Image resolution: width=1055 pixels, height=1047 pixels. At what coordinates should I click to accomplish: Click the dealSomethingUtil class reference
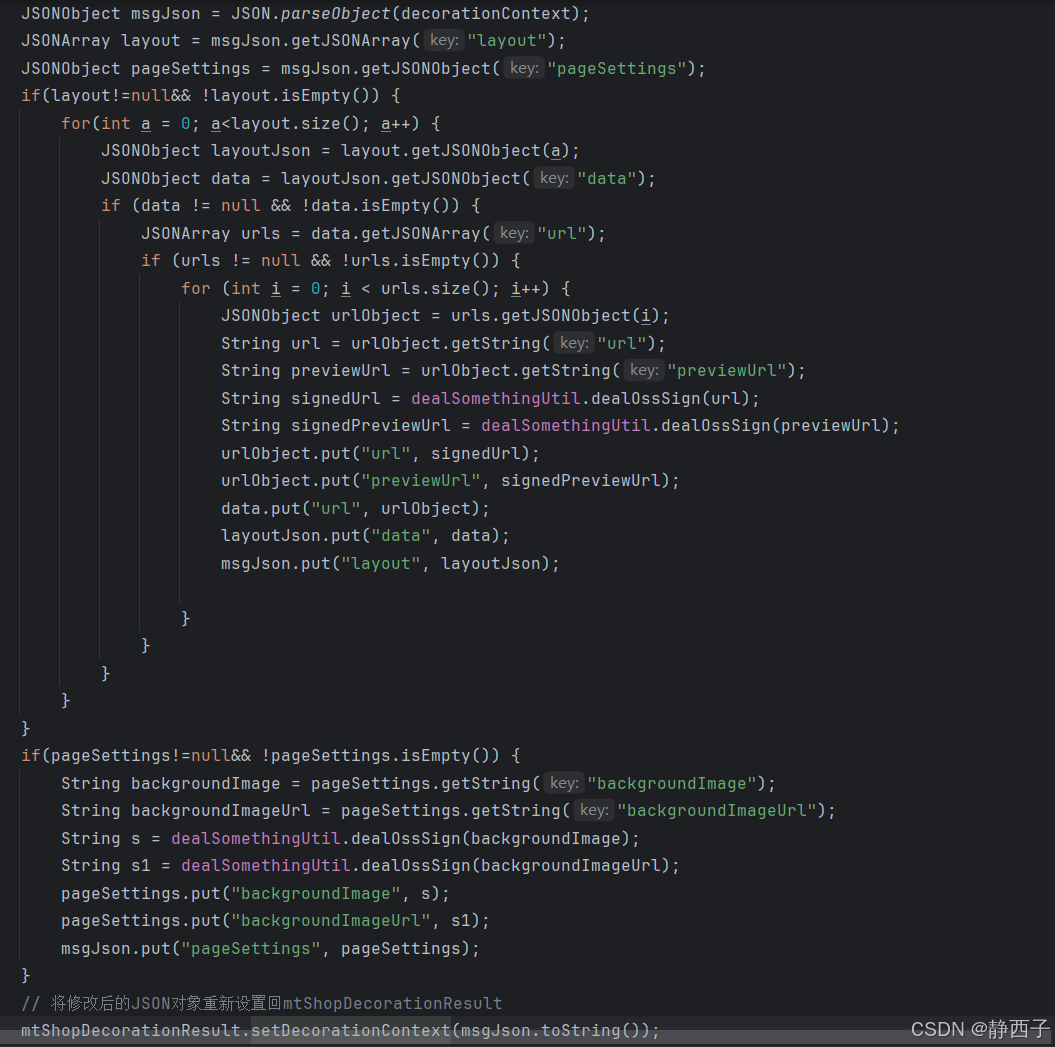click(254, 838)
